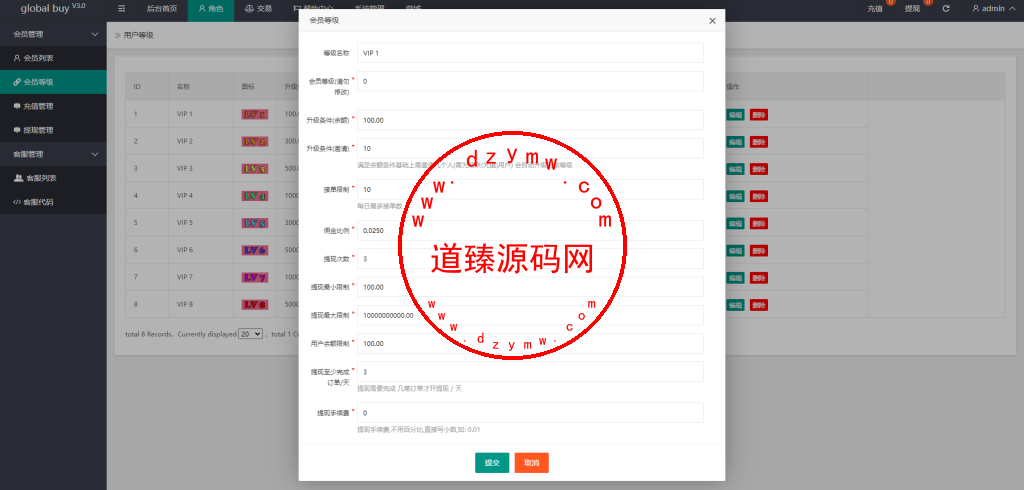Click 删除 in the VIP 7 row
Image resolution: width=1024 pixels, height=490 pixels.
click(758, 278)
